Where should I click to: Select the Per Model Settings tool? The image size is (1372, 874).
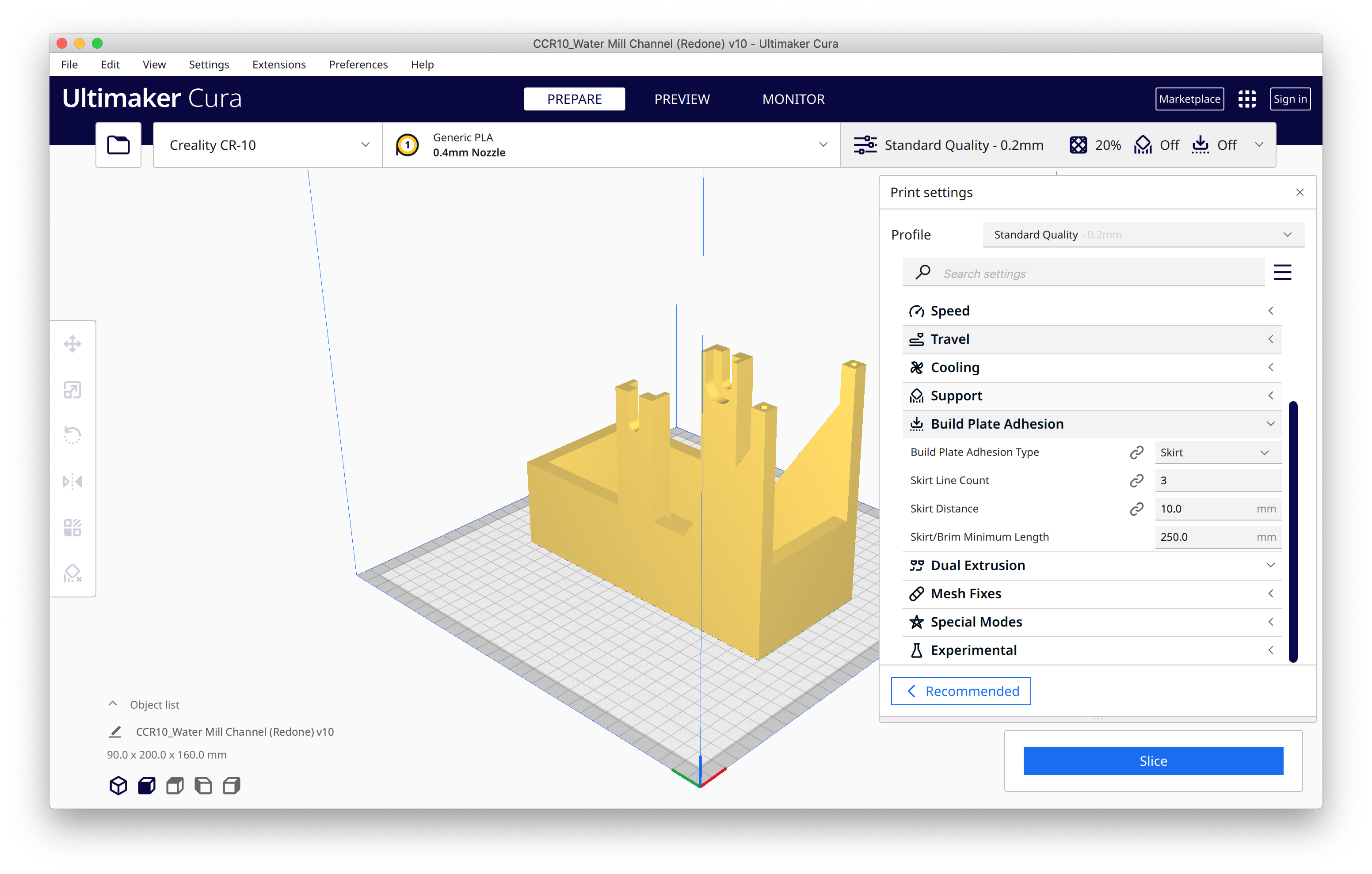72,527
